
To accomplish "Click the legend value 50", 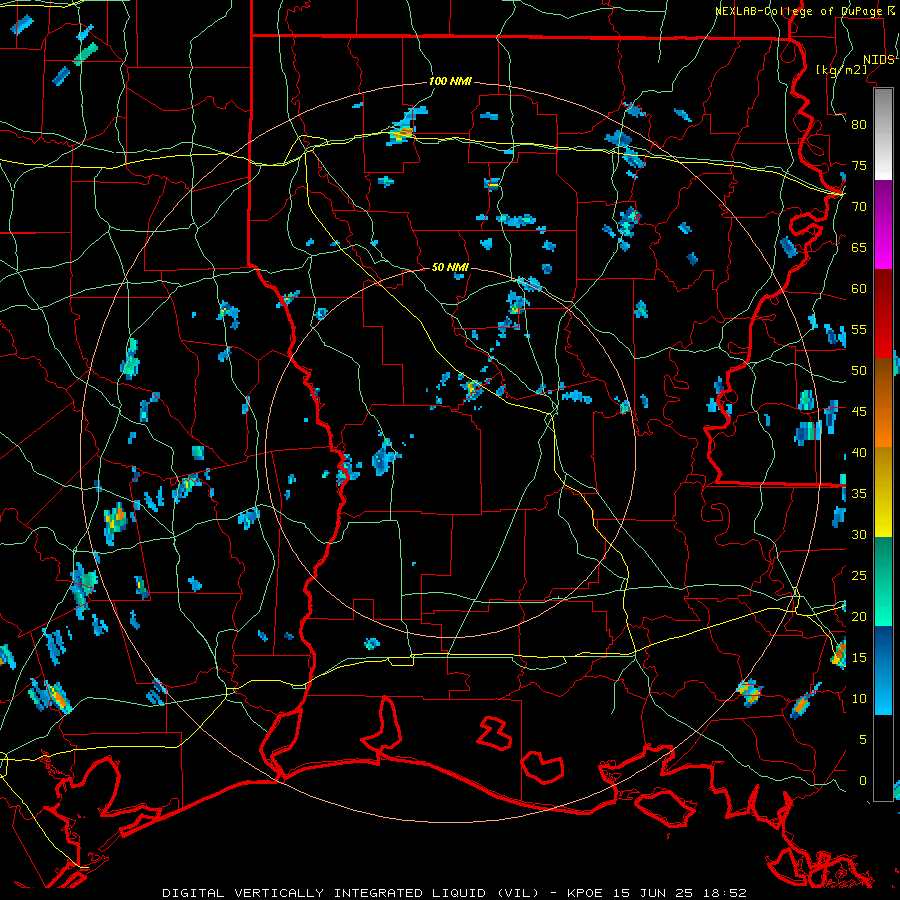I will coord(859,370).
